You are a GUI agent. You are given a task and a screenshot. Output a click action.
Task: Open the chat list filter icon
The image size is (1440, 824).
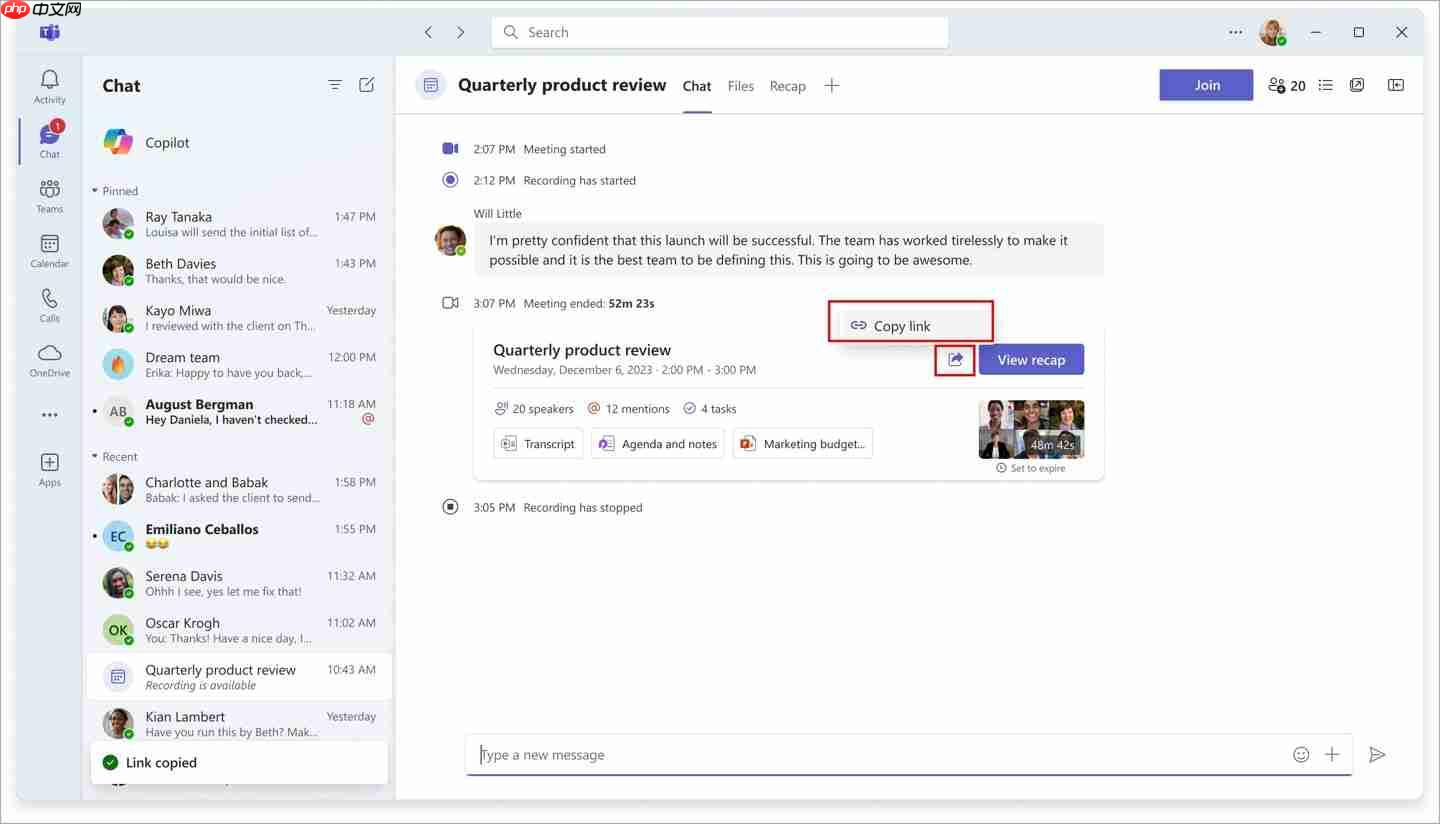pyautogui.click(x=335, y=85)
